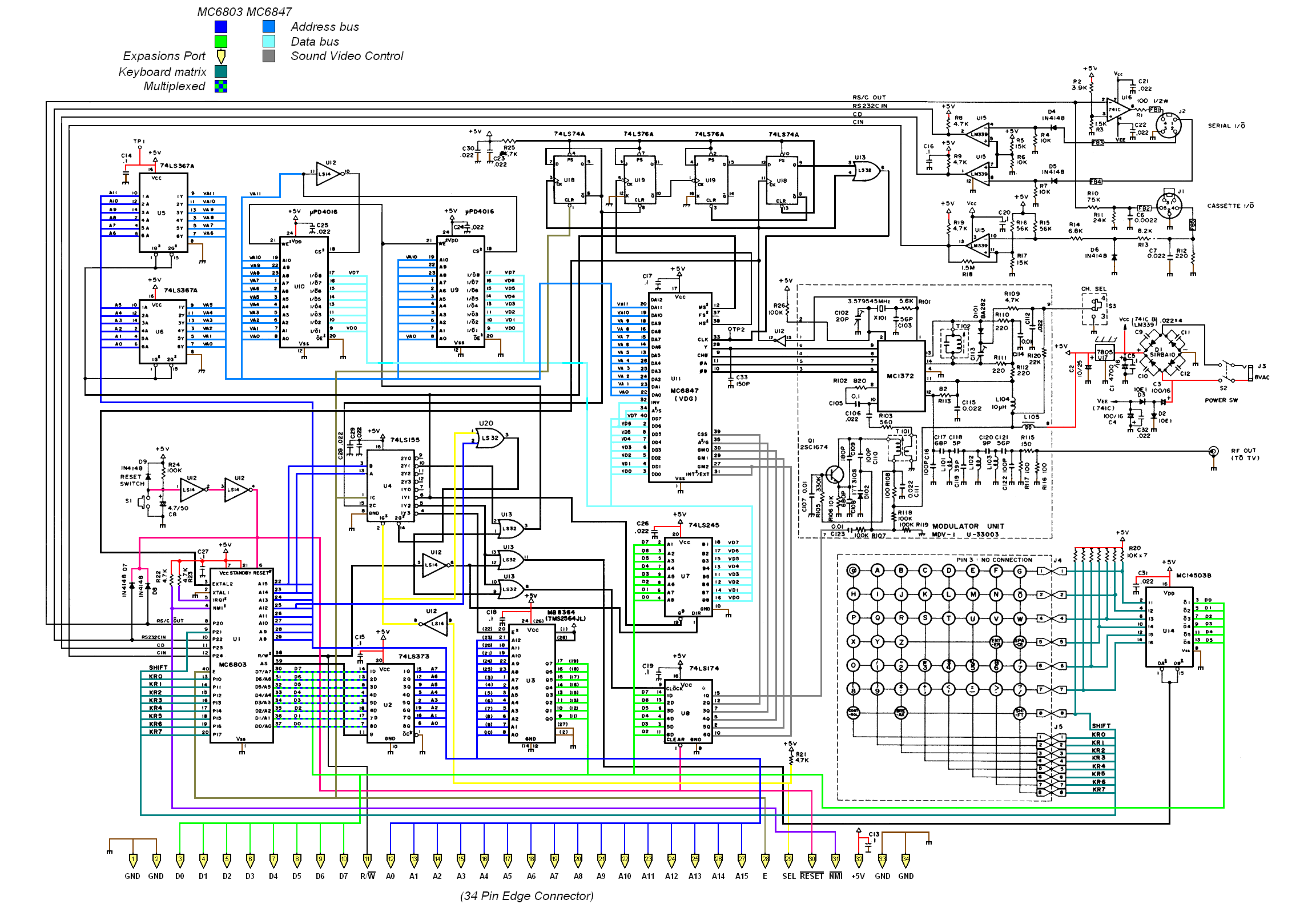Screen dimensions: 1316x920
Task: Click the '@' key in keyboard matrix
Action: [x=853, y=571]
